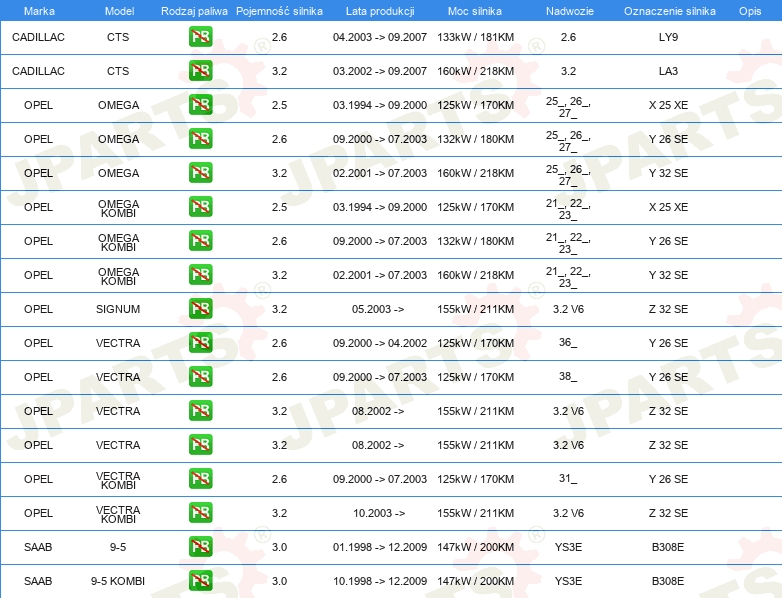782x598 pixels.
Task: Click production years 10.1998 -> 12.2009
Action: point(380,581)
